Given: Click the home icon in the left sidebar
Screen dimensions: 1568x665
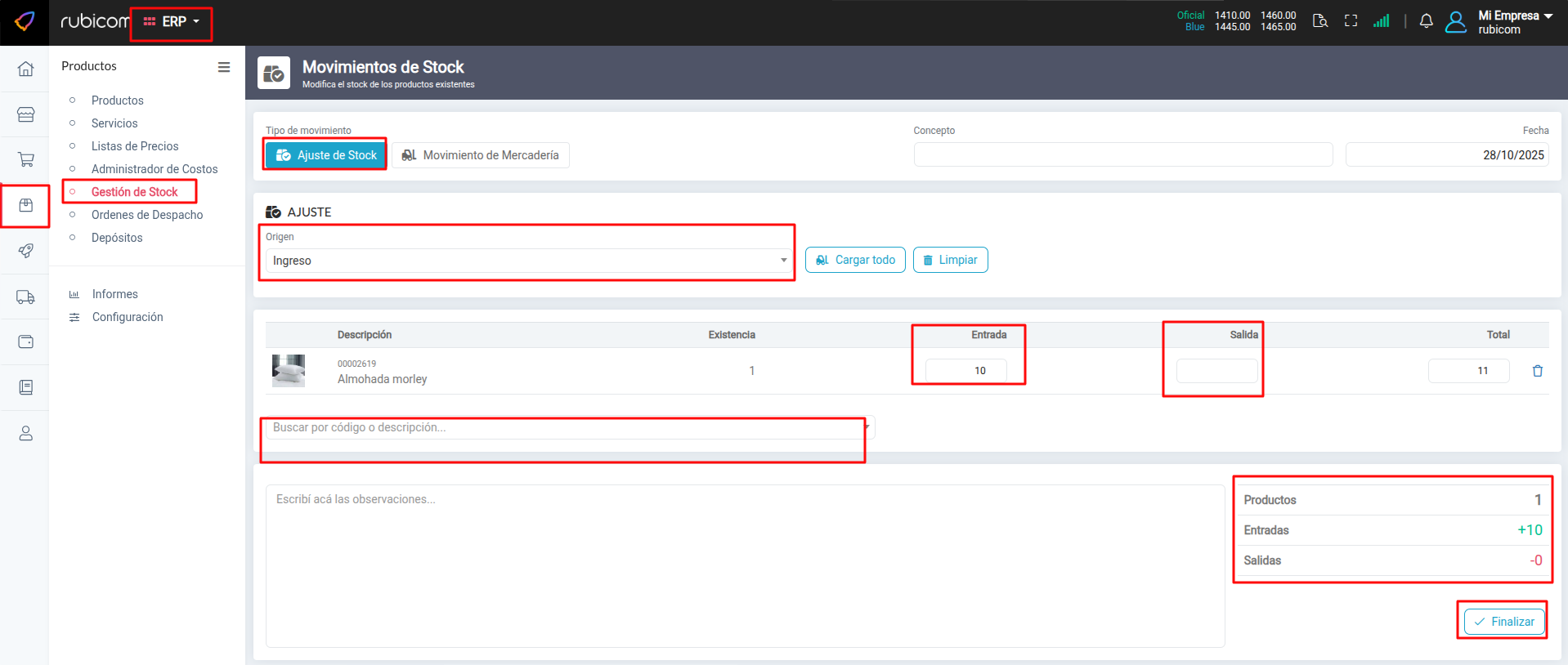Looking at the screenshot, I should pyautogui.click(x=25, y=69).
